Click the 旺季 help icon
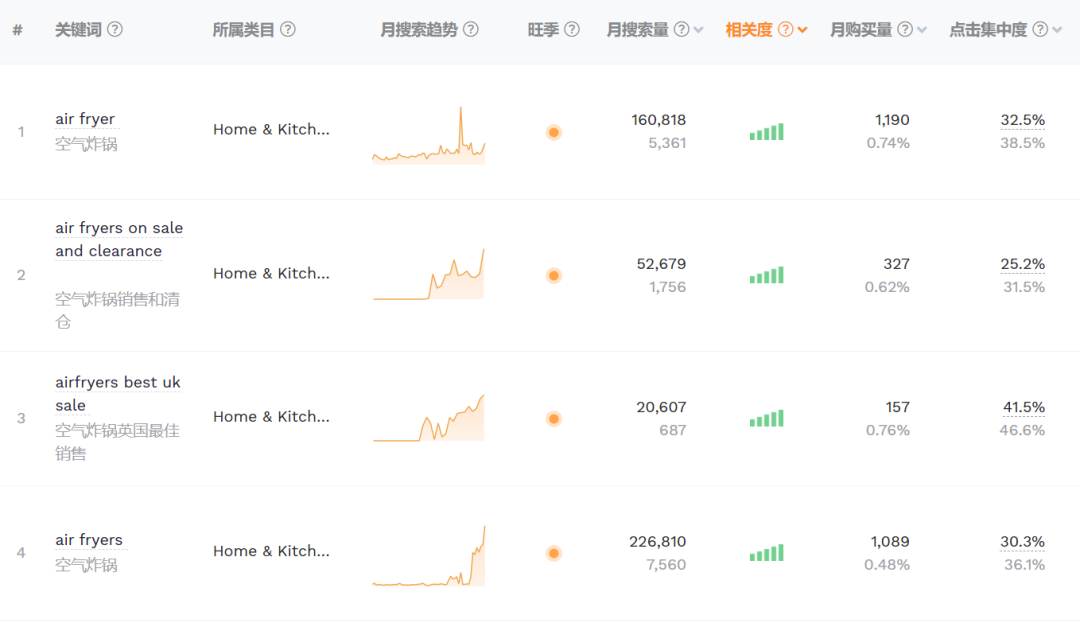Viewport: 1080px width, 627px height. tap(571, 29)
